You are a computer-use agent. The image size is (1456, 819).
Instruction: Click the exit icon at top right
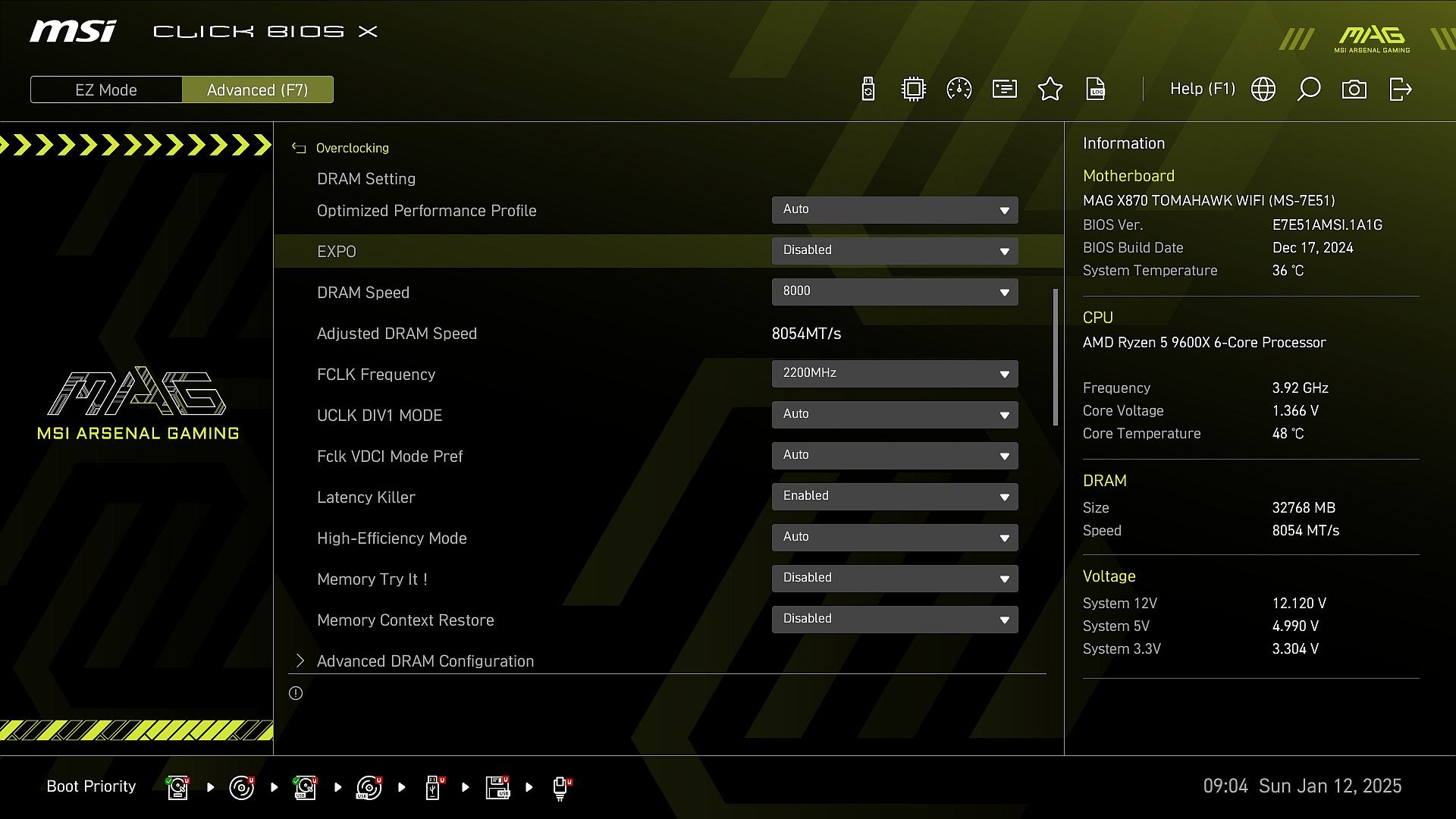[x=1400, y=89]
